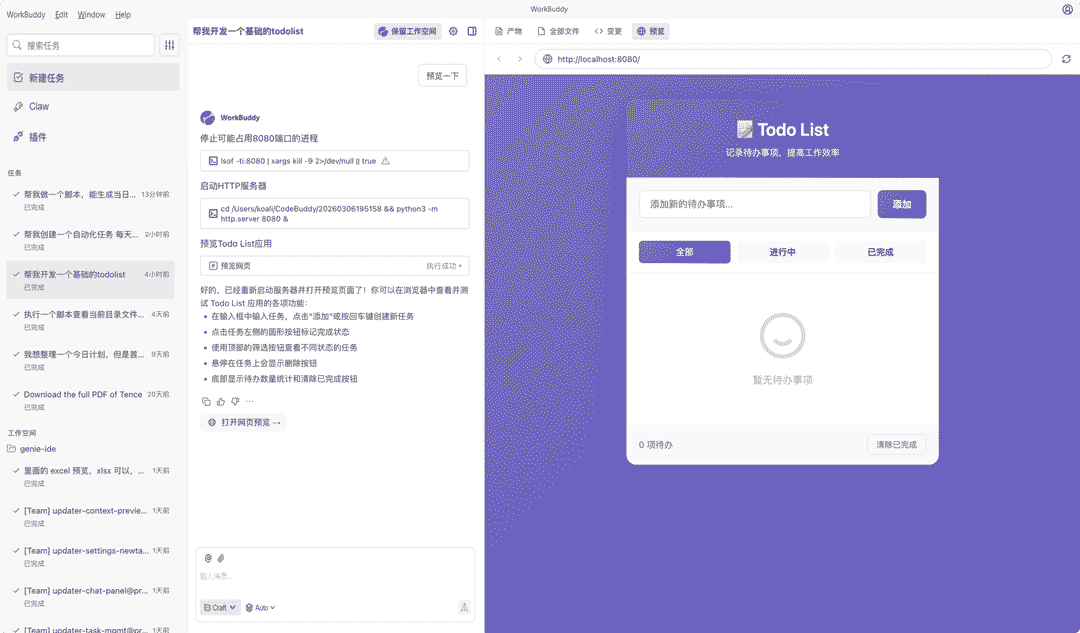Screen dimensions: 1080x633
Task: Give a thumbs up to the response
Action: [x=220, y=401]
